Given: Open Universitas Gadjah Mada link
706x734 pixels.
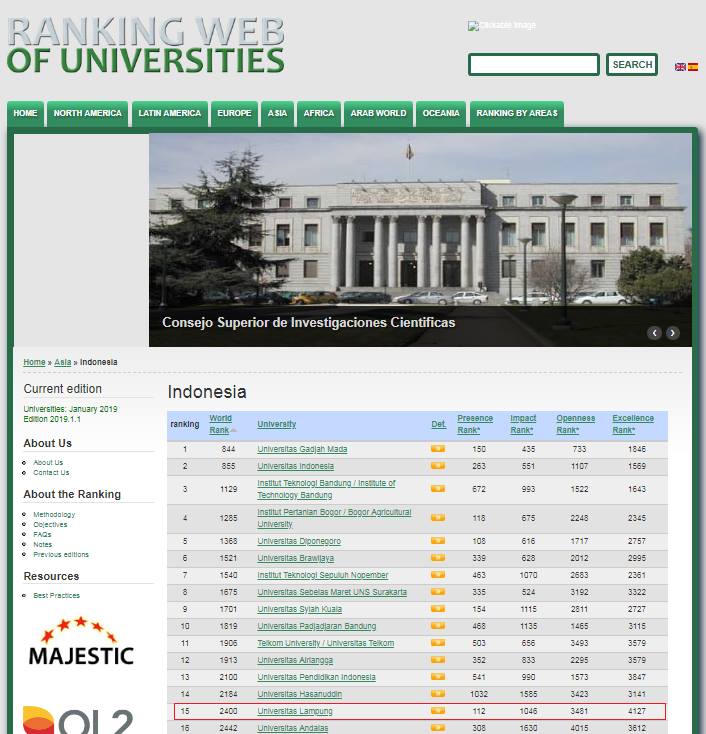Looking at the screenshot, I should 302,449.
